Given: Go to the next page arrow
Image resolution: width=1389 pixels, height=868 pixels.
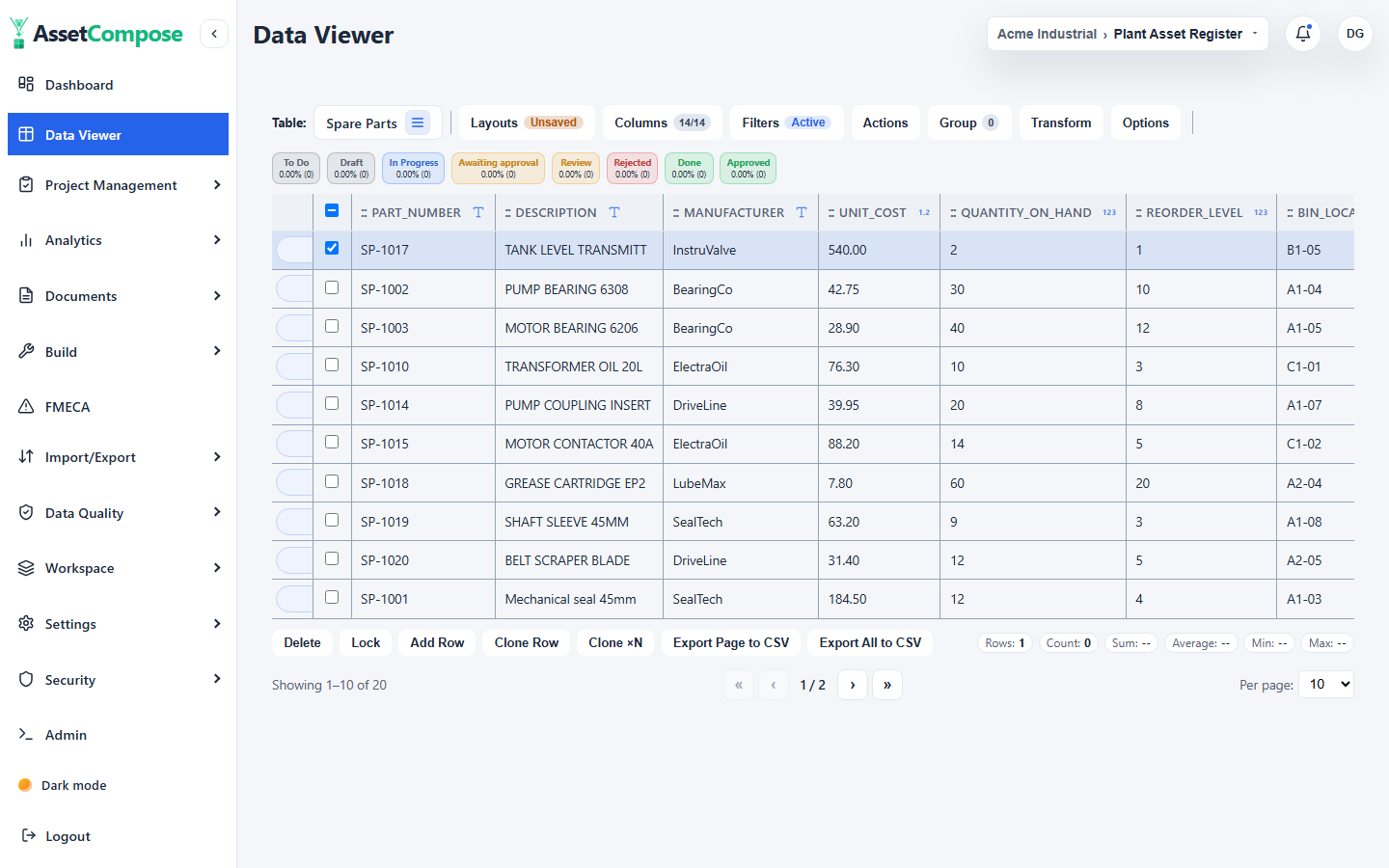Looking at the screenshot, I should tap(853, 685).
